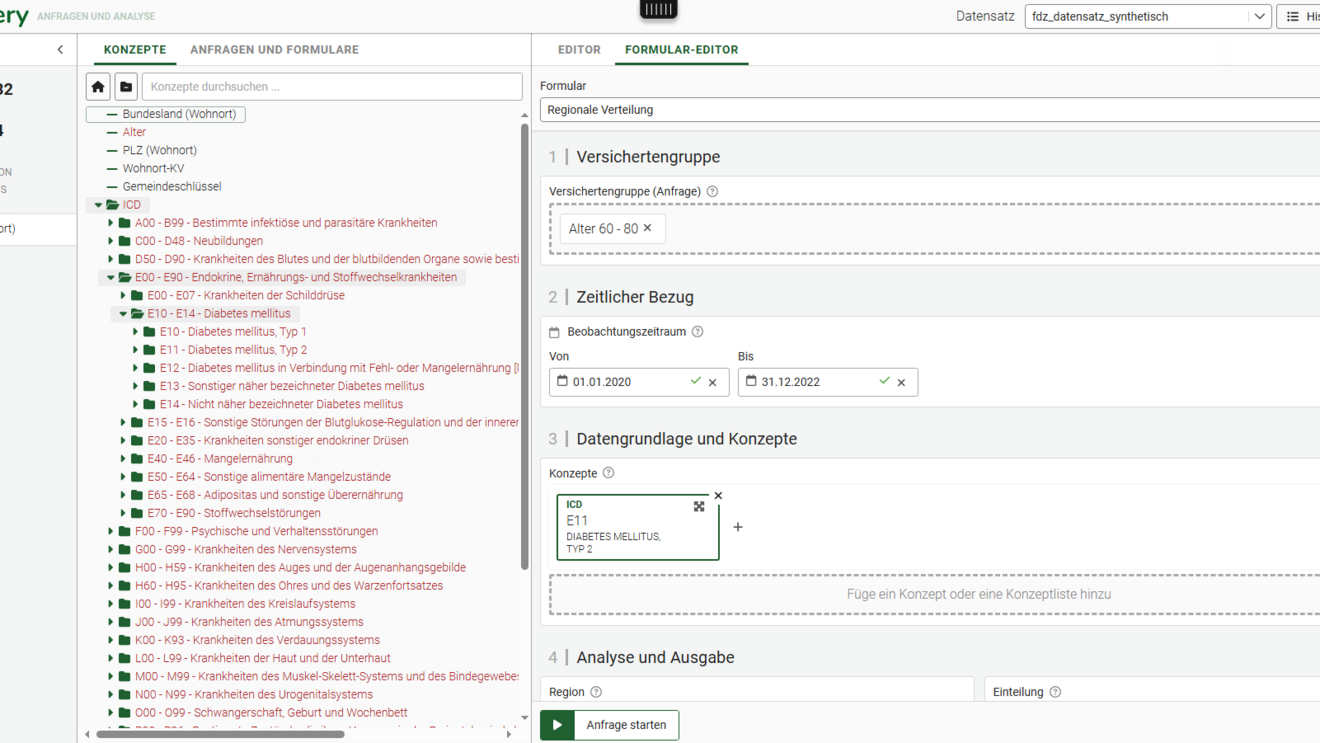This screenshot has width=1320, height=743.
Task: Select Gemeindeschlüssel in concept tree
Action: (x=172, y=187)
